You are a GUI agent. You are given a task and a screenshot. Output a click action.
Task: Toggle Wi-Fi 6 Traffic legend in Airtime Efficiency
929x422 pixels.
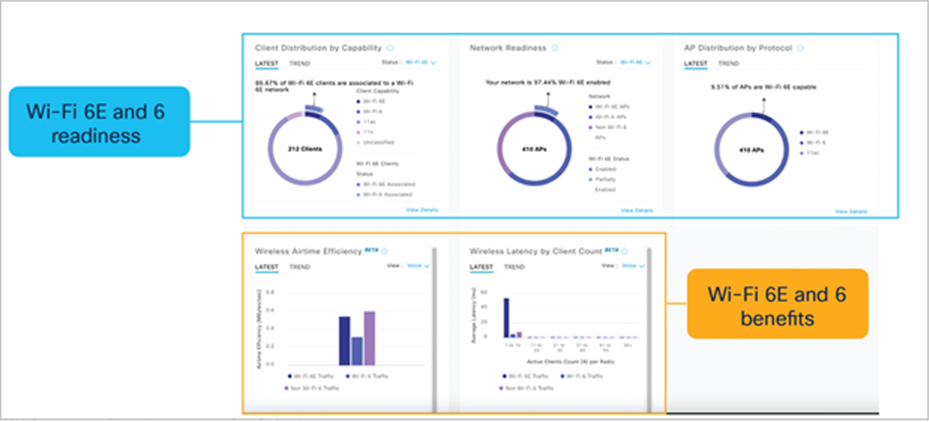pos(365,376)
